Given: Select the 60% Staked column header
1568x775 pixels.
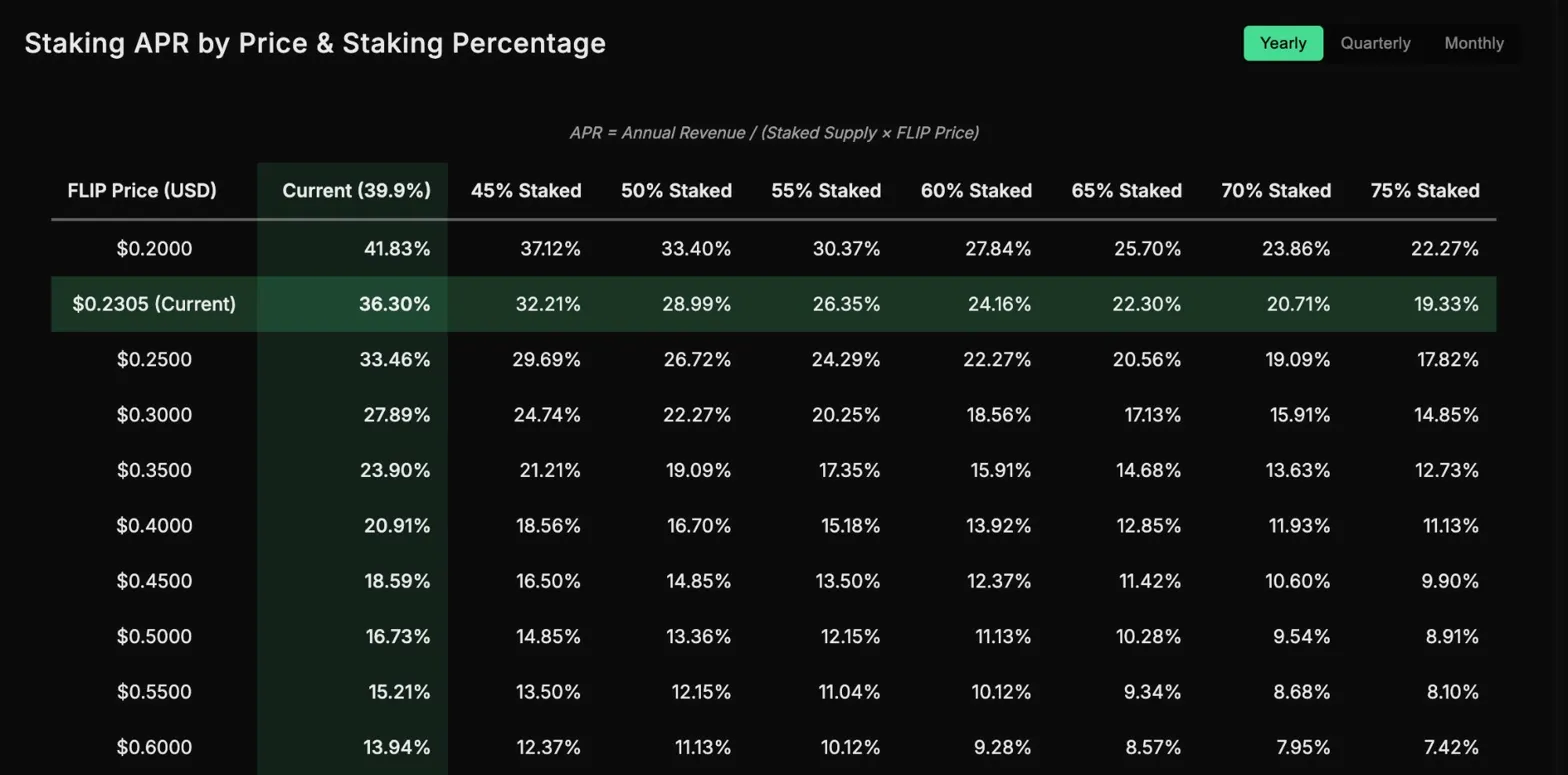Looking at the screenshot, I should (976, 190).
